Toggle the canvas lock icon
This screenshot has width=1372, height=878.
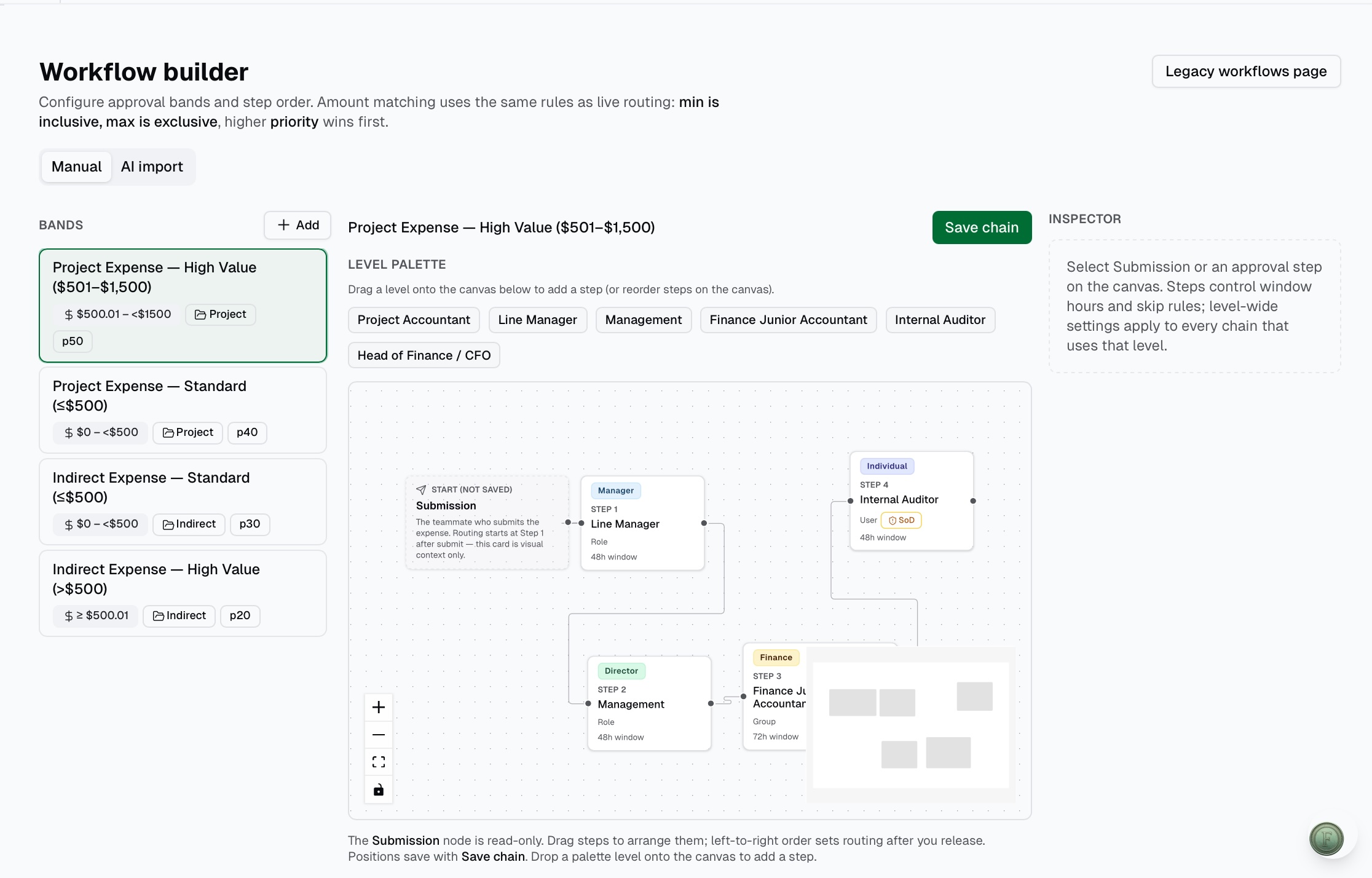(x=379, y=789)
